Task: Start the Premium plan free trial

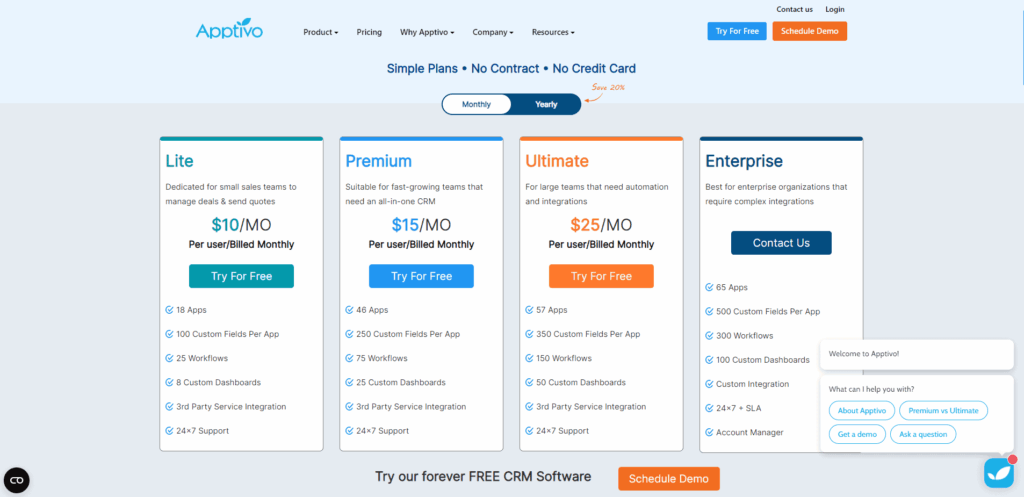Action: pyautogui.click(x=421, y=276)
